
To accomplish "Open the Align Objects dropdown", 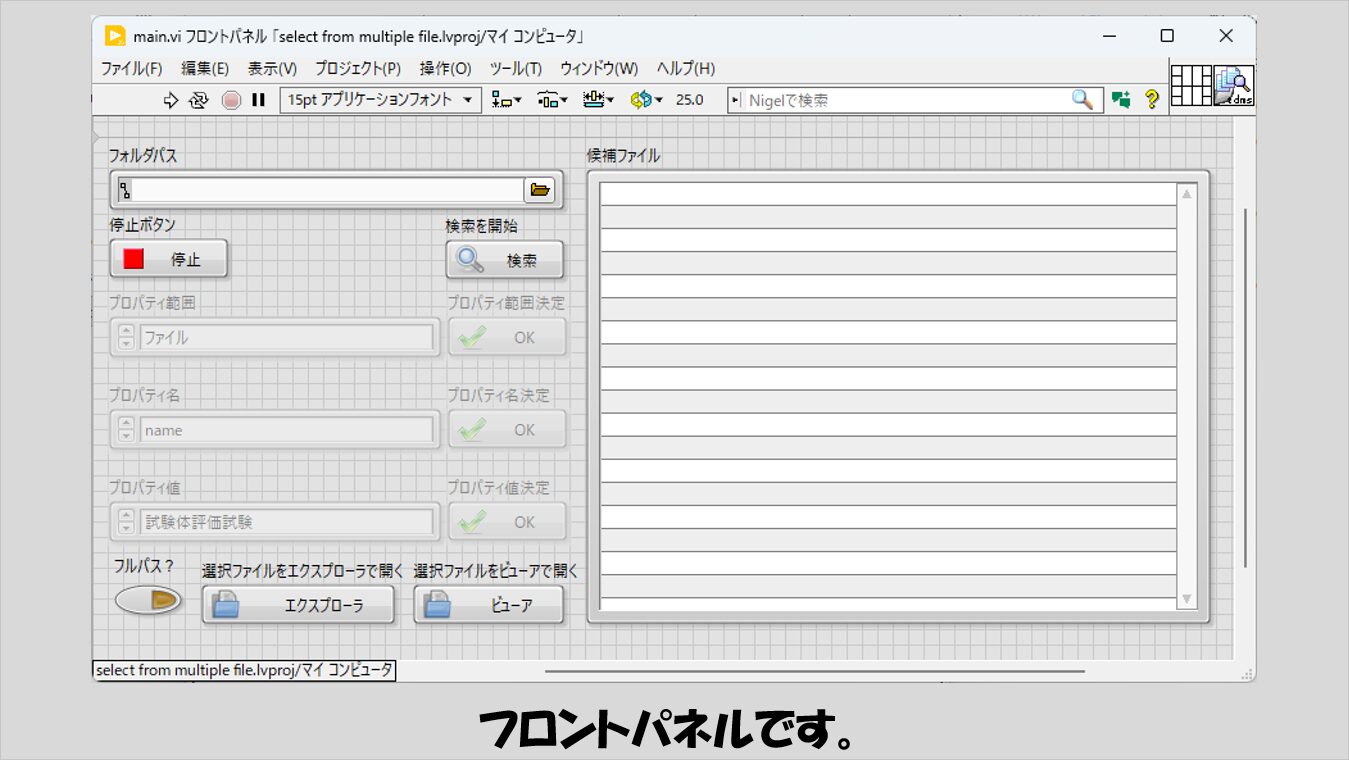I will (x=507, y=100).
